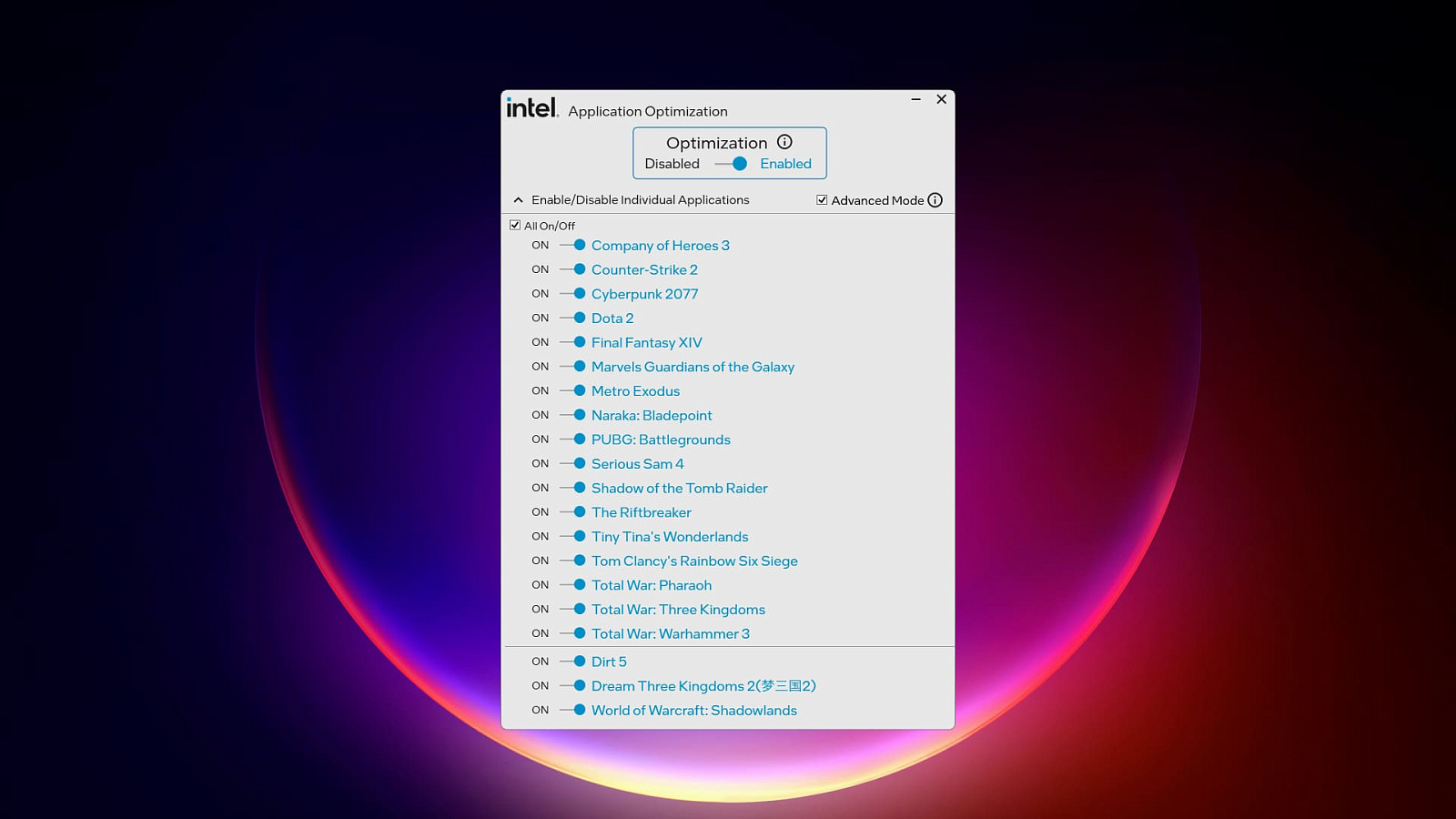Click Total War: Pharaoh name text
1456x819 pixels.
point(652,585)
